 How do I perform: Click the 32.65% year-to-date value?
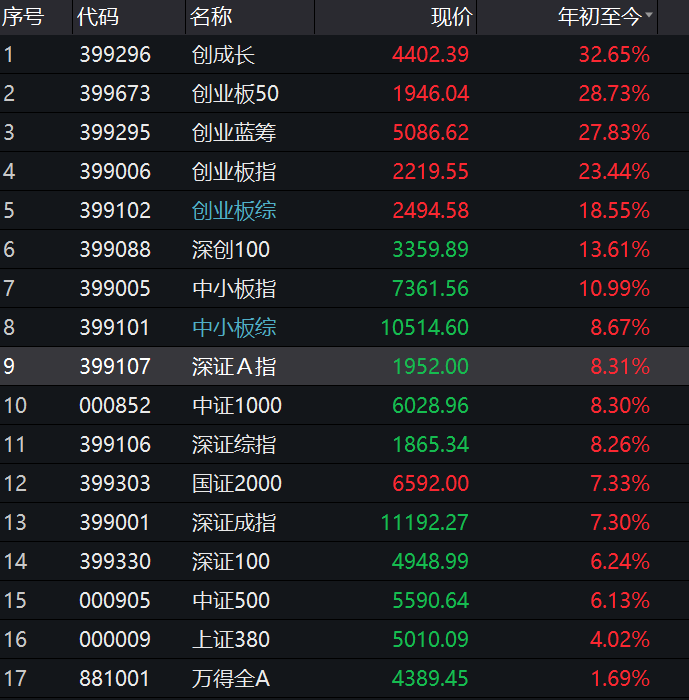[614, 55]
